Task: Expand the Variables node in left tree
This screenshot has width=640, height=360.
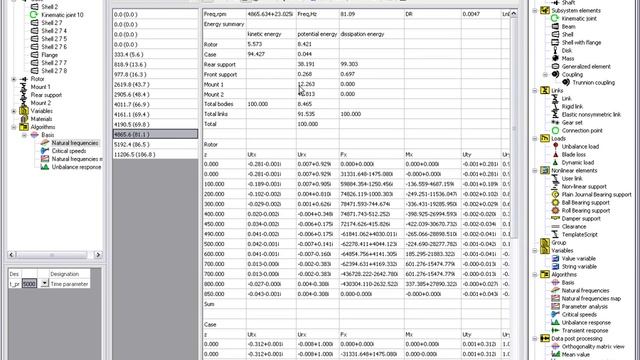Action: pyautogui.click(x=14, y=111)
